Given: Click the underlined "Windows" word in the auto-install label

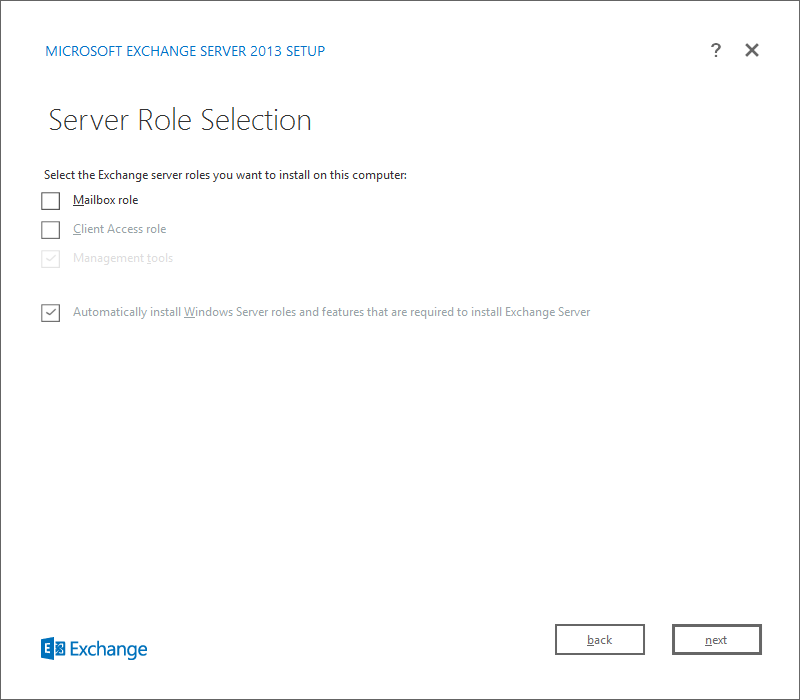Looking at the screenshot, I should tap(208, 312).
